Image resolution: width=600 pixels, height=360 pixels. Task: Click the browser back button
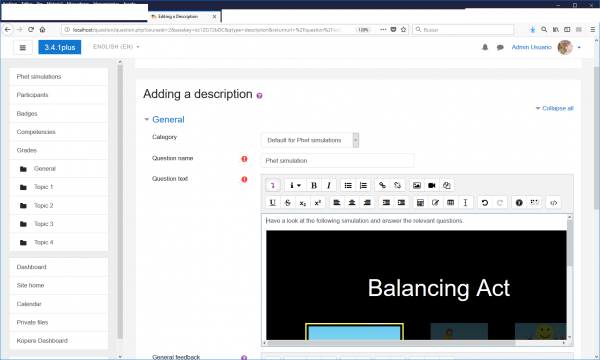click(8, 29)
